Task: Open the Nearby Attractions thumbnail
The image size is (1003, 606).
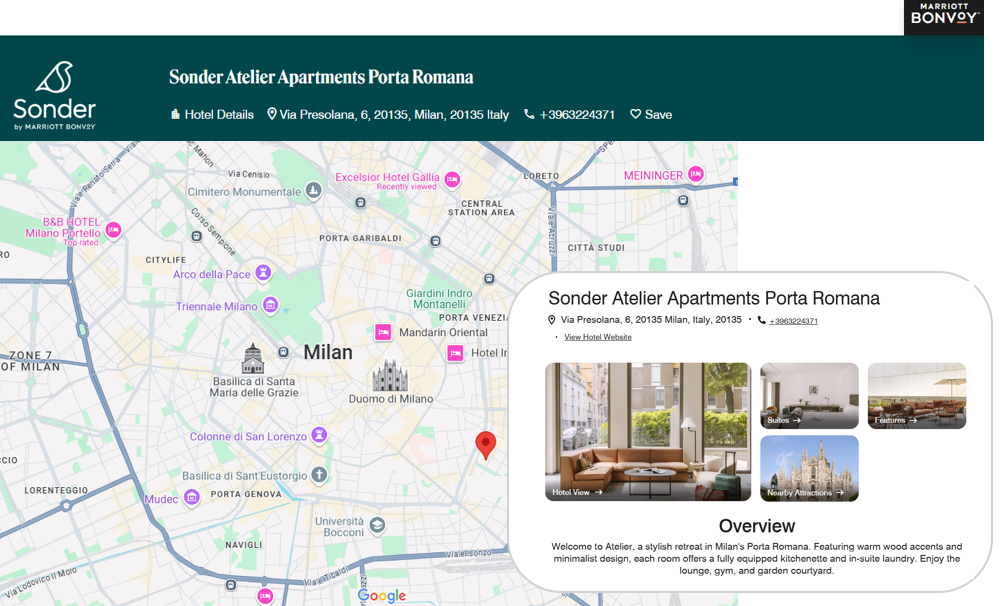Action: point(809,468)
